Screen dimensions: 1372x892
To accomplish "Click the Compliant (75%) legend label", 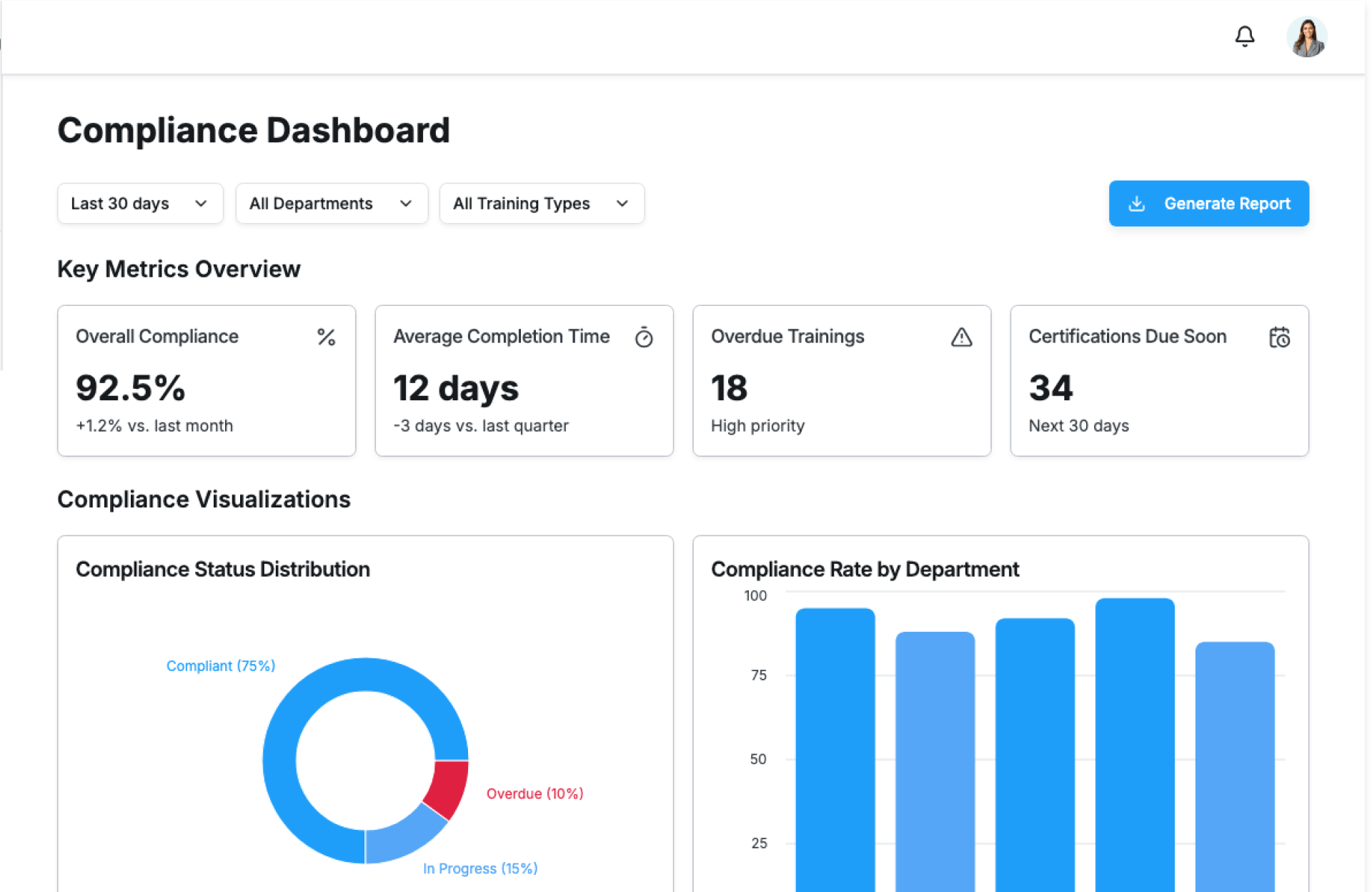I will pyautogui.click(x=220, y=665).
